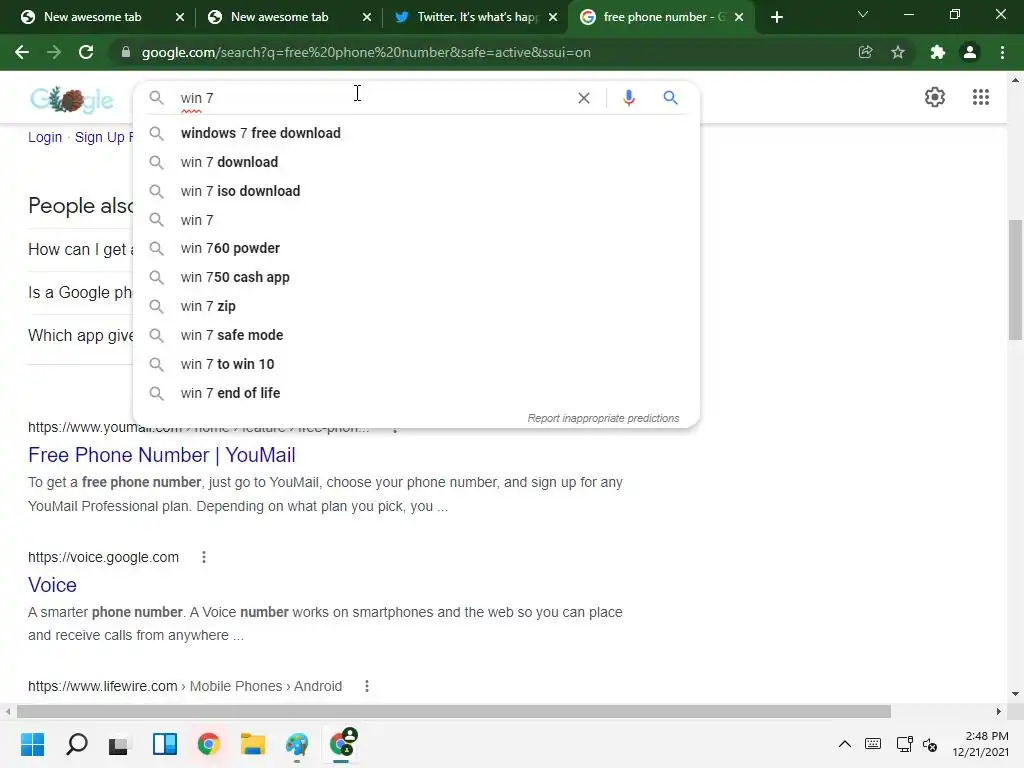Open the extensions puzzle icon
The width and height of the screenshot is (1024, 768).
tap(938, 52)
